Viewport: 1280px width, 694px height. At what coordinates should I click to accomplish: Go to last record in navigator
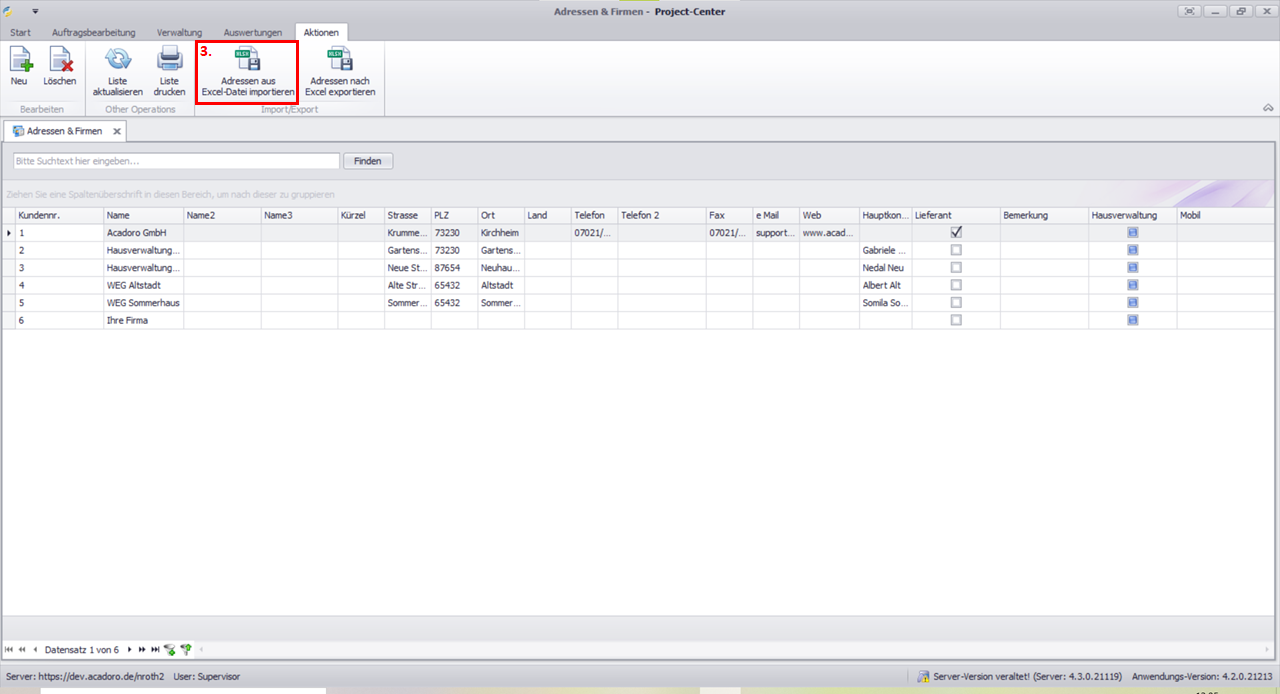[155, 650]
